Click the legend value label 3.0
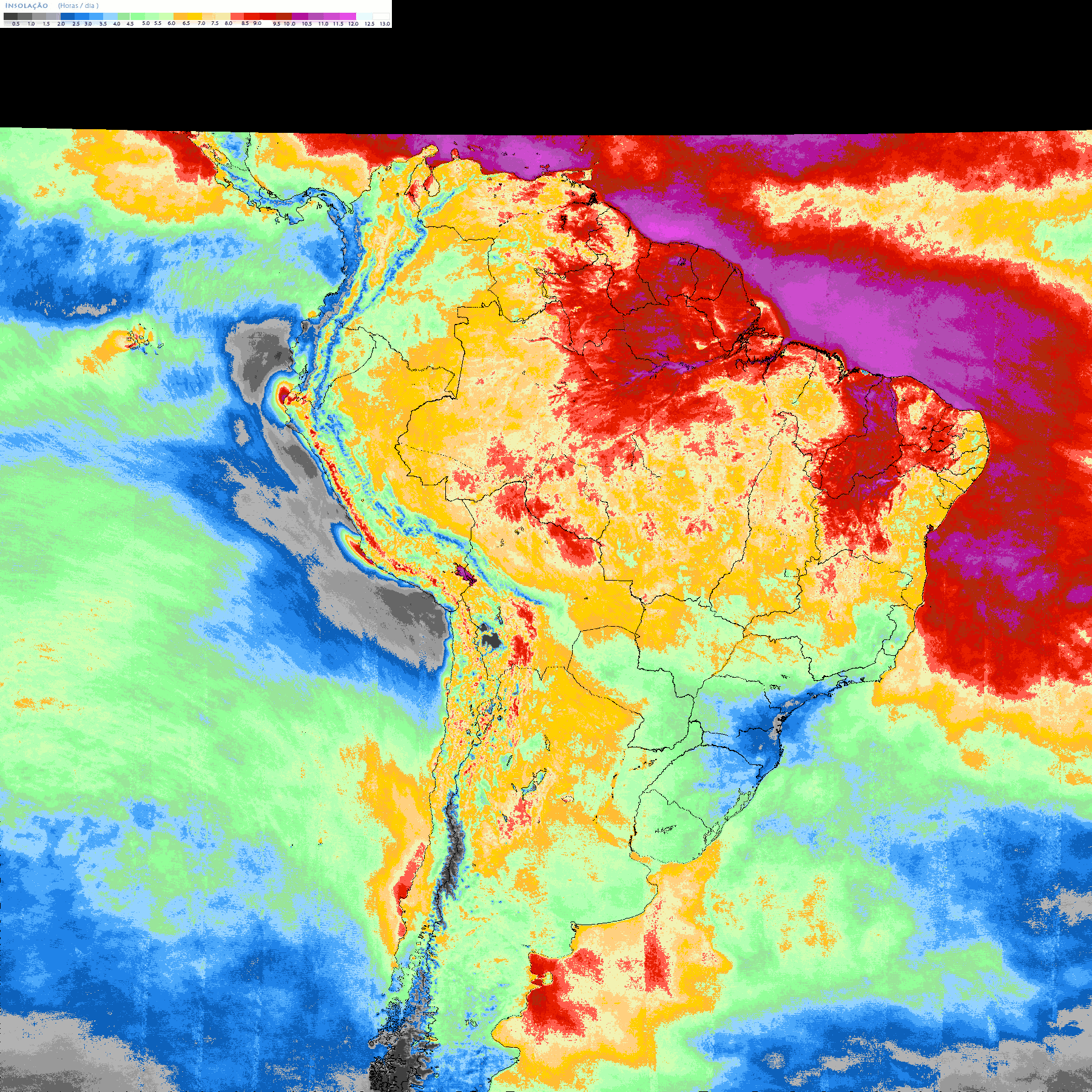 [x=88, y=24]
